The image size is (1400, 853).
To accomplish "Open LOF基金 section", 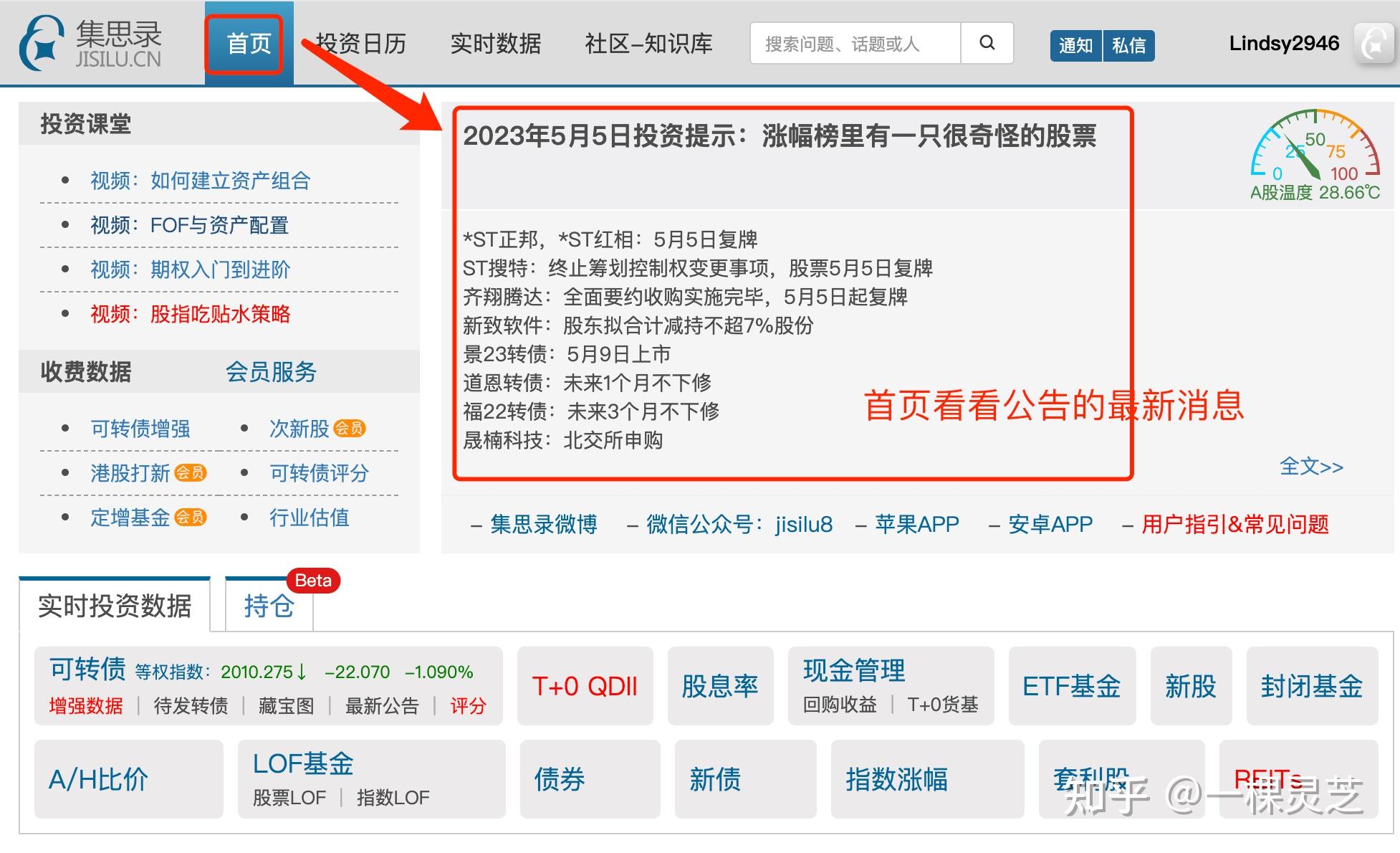I will point(303,763).
